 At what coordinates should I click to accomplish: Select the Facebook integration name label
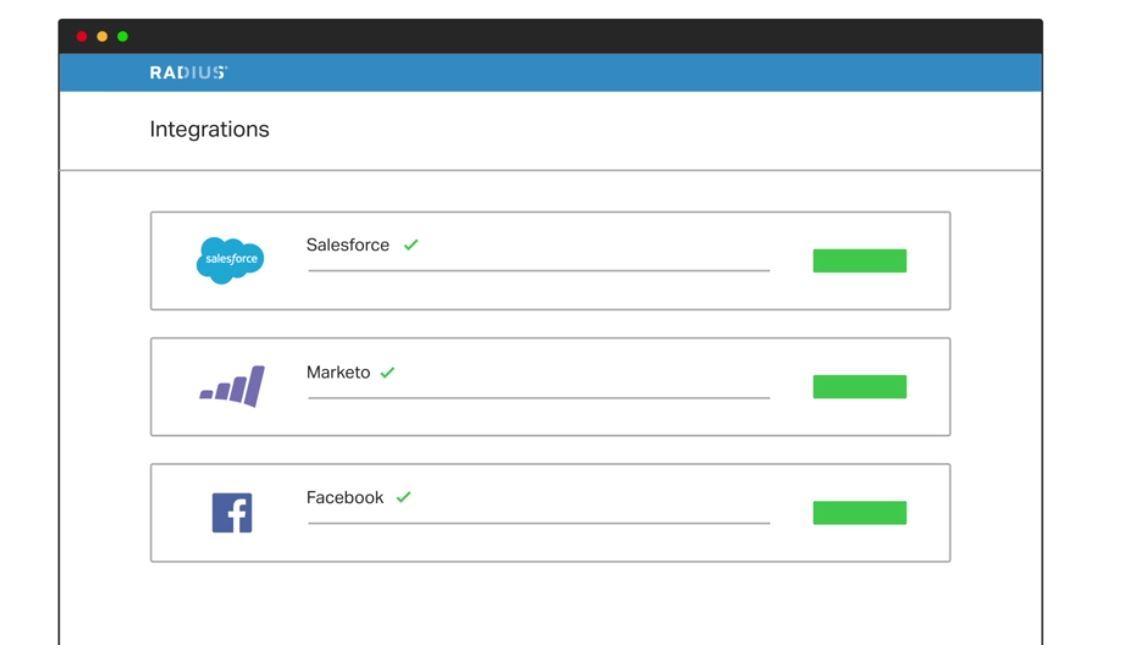344,498
